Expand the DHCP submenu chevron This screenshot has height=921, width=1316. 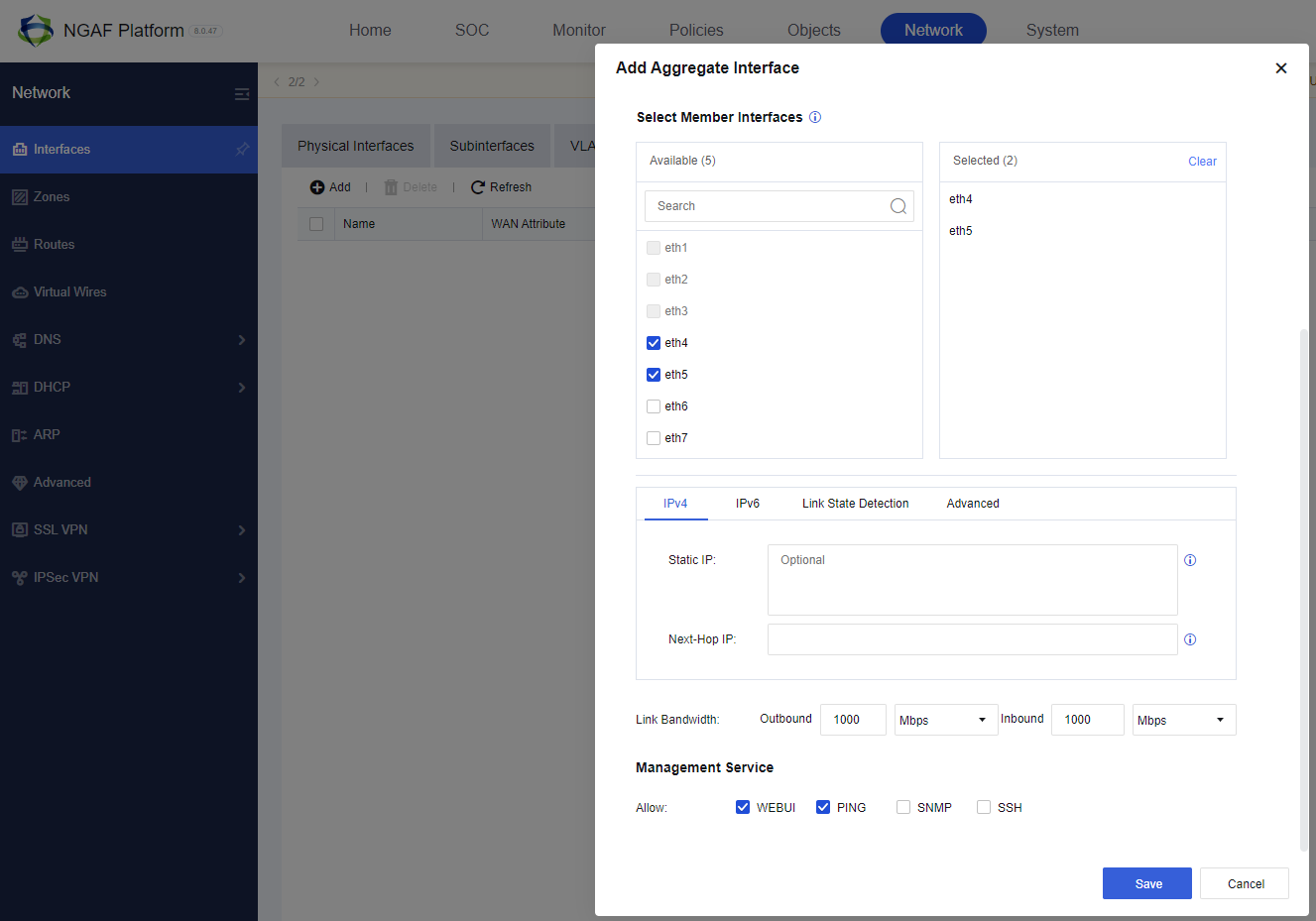pos(242,388)
